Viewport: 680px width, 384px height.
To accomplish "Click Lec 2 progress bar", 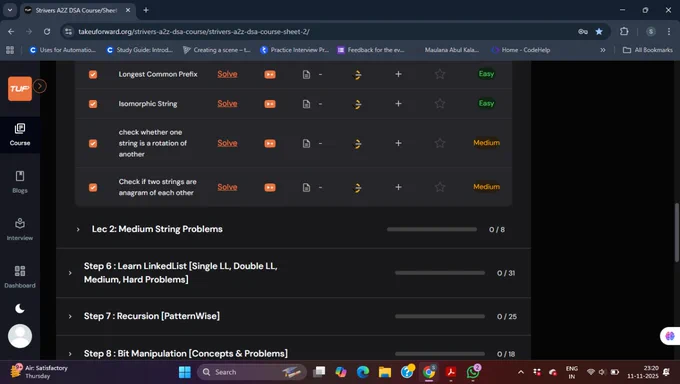I will 432,229.
